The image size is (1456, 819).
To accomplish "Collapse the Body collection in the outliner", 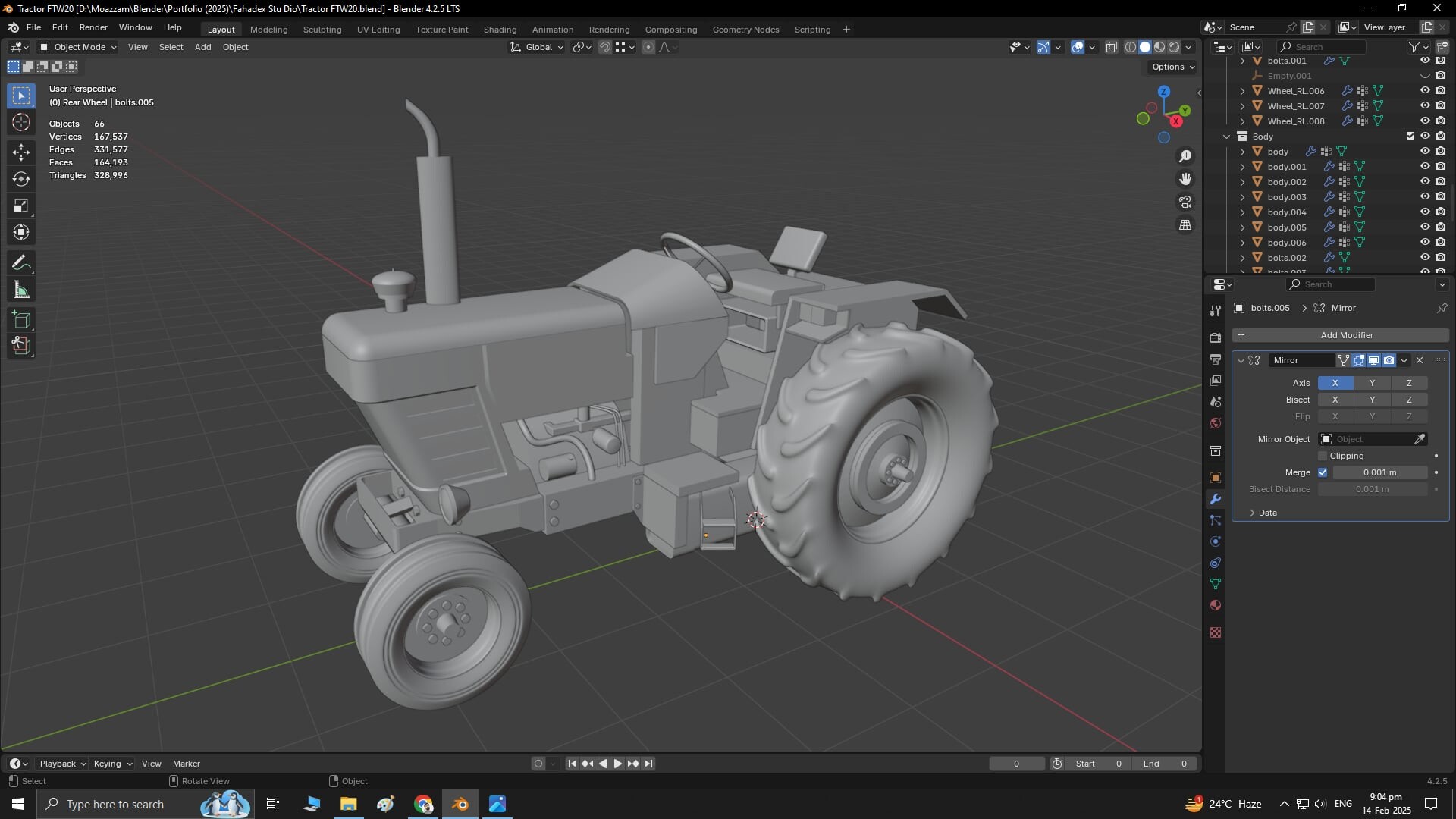I will click(x=1227, y=136).
